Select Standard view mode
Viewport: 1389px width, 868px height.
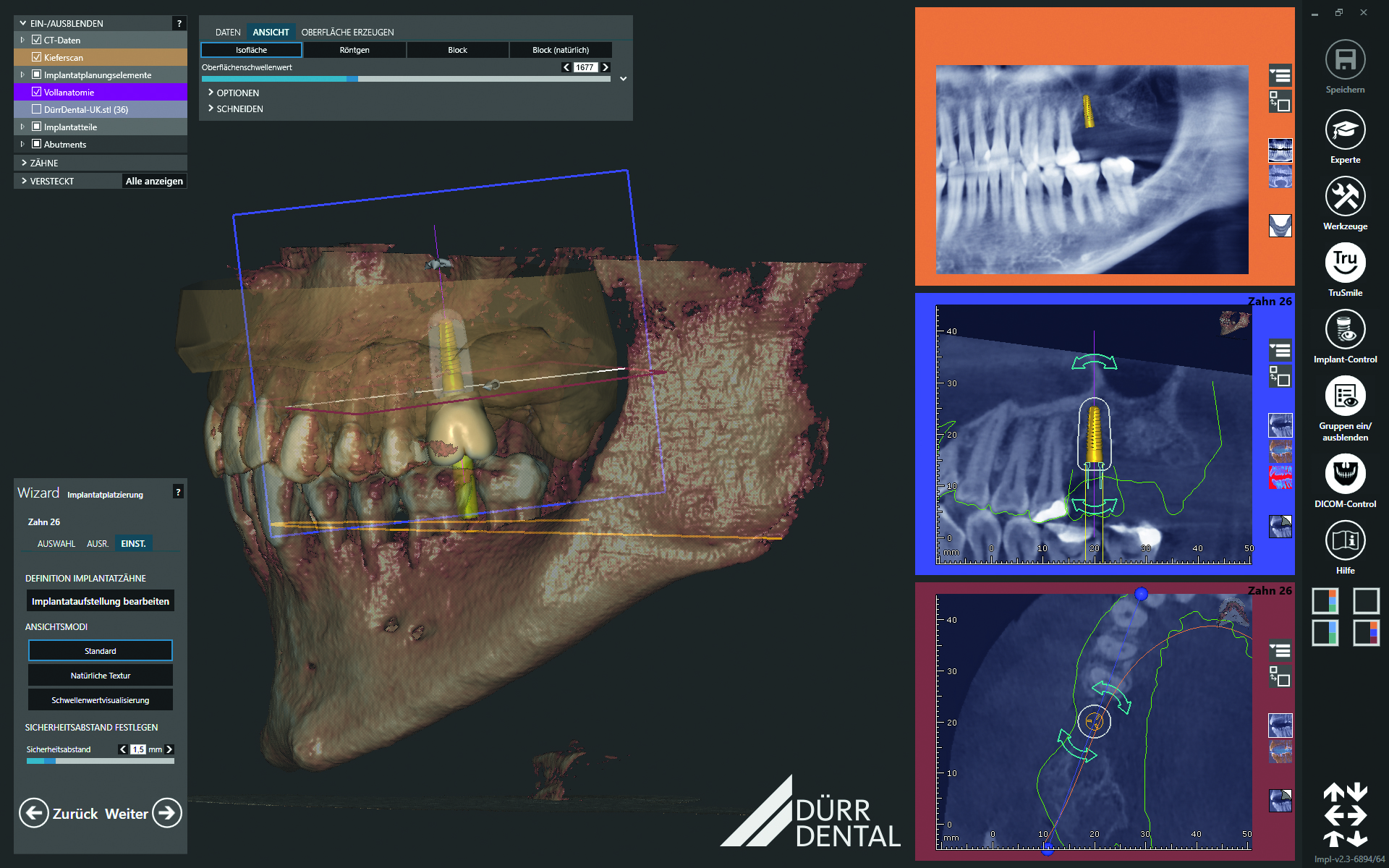click(x=101, y=651)
